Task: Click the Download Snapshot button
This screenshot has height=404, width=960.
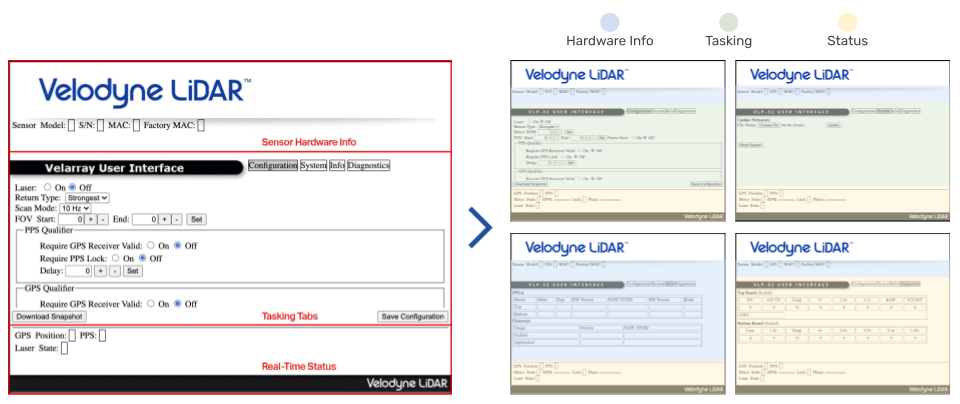Action: 49,316
